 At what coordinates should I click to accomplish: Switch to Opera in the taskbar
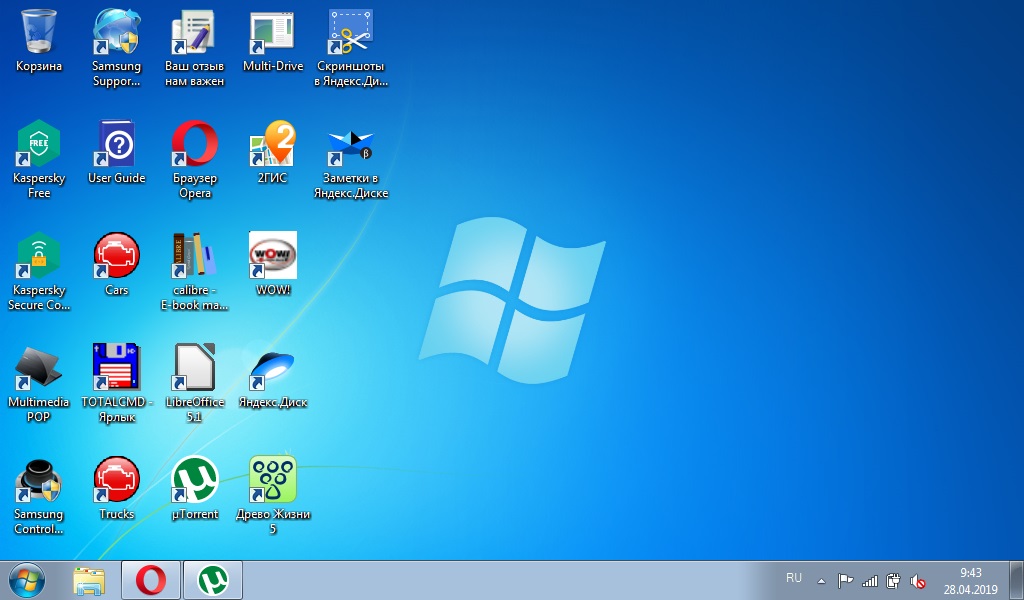click(x=151, y=580)
